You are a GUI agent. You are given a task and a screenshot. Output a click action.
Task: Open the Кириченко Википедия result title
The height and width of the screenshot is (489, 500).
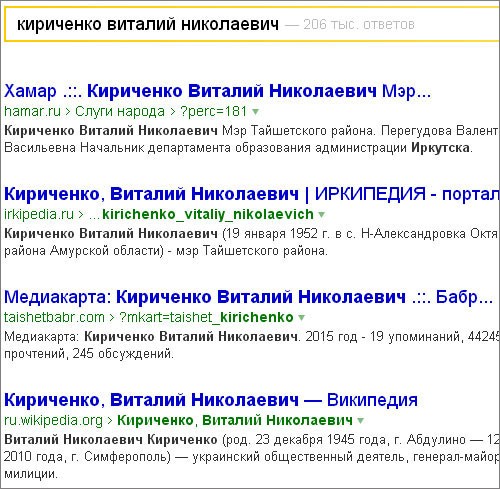[x=211, y=400]
